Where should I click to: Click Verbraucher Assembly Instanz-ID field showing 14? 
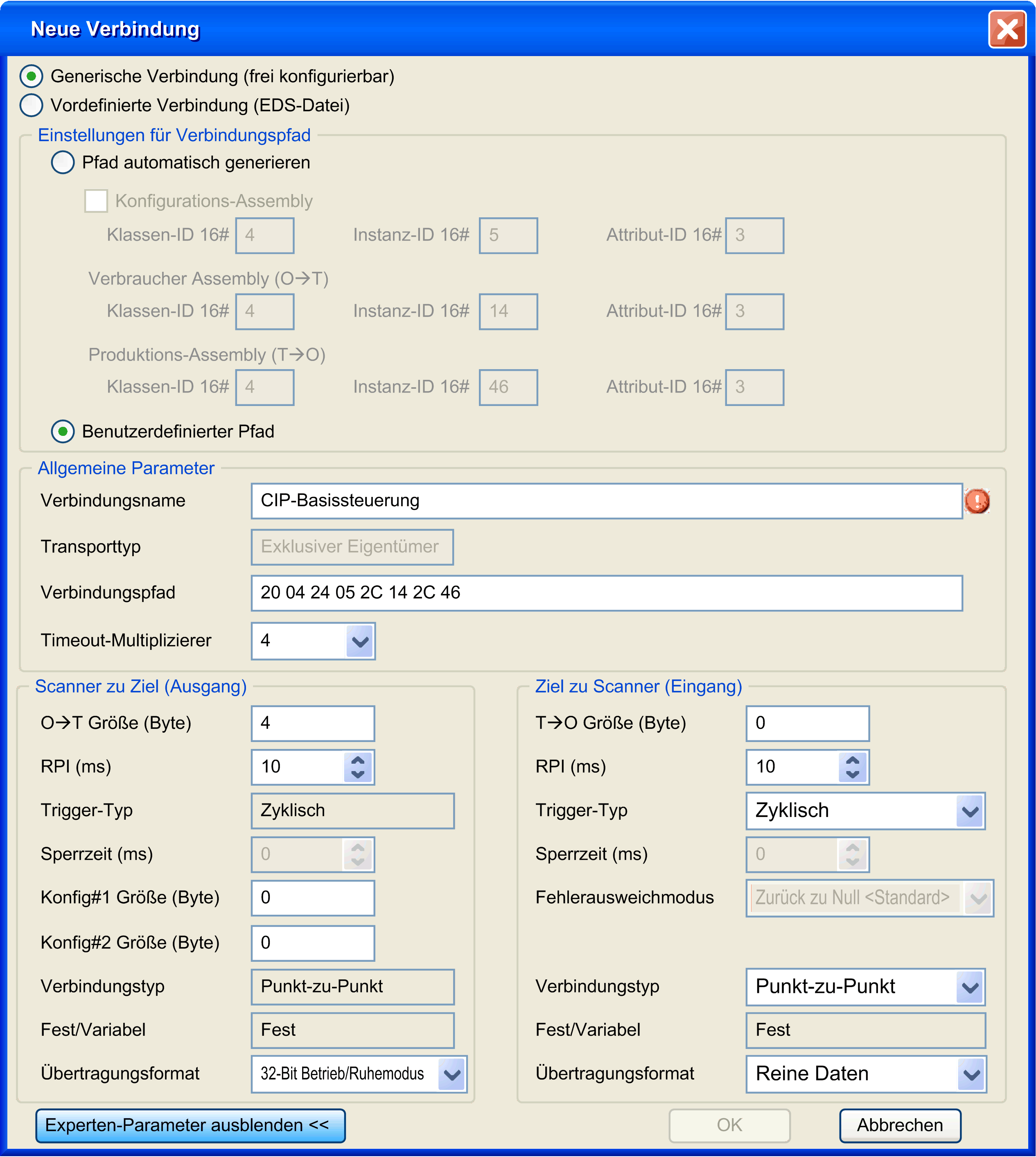point(508,312)
